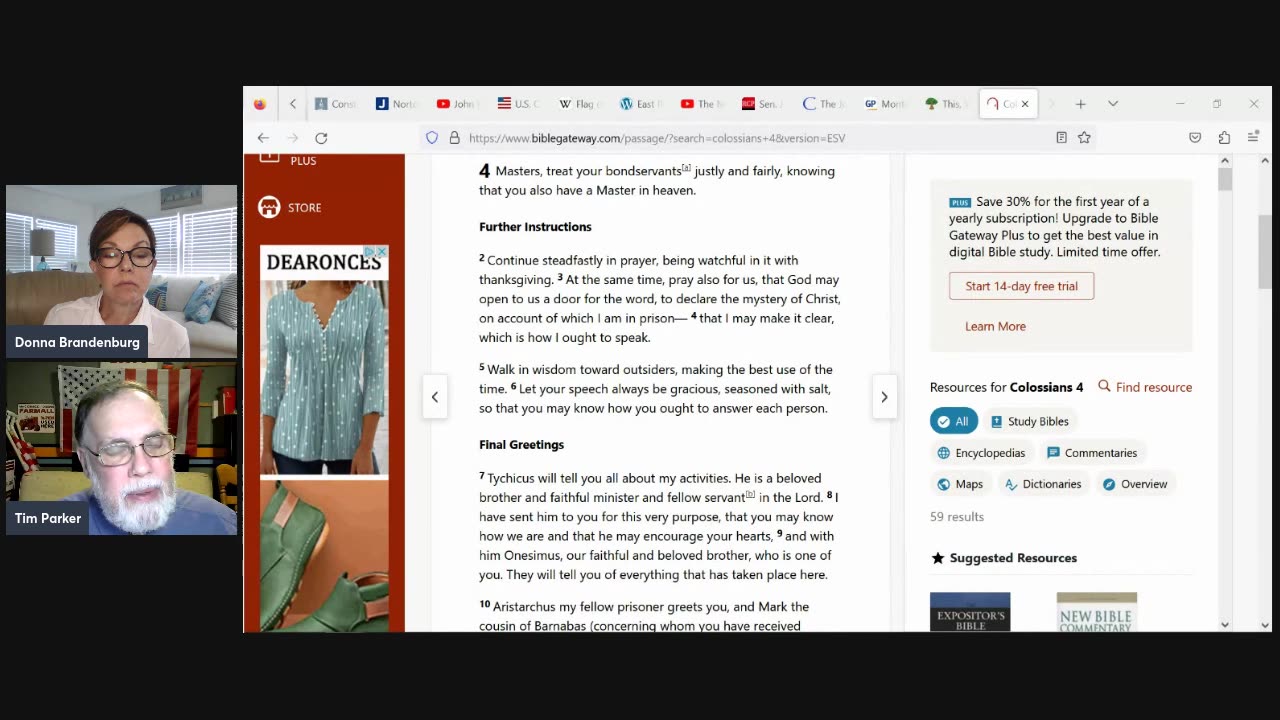Switch to the 'The N' YouTube tab
This screenshot has height=720, width=1280.
point(701,104)
